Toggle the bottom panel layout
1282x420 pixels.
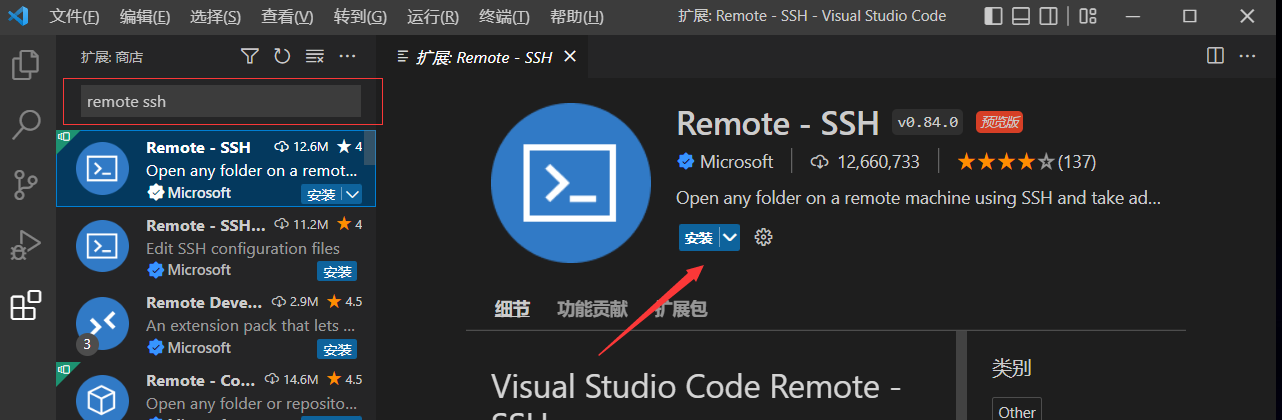tap(1021, 16)
